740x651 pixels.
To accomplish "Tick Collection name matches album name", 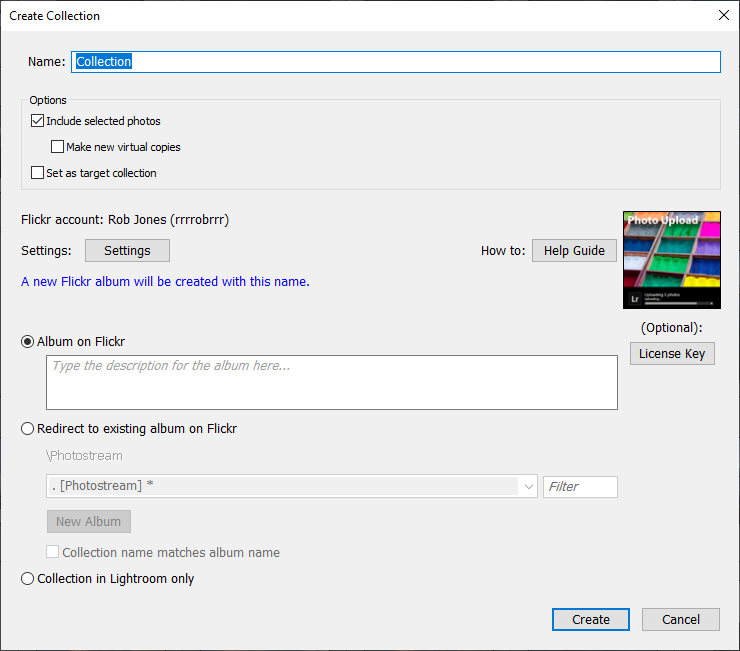I will coord(53,552).
